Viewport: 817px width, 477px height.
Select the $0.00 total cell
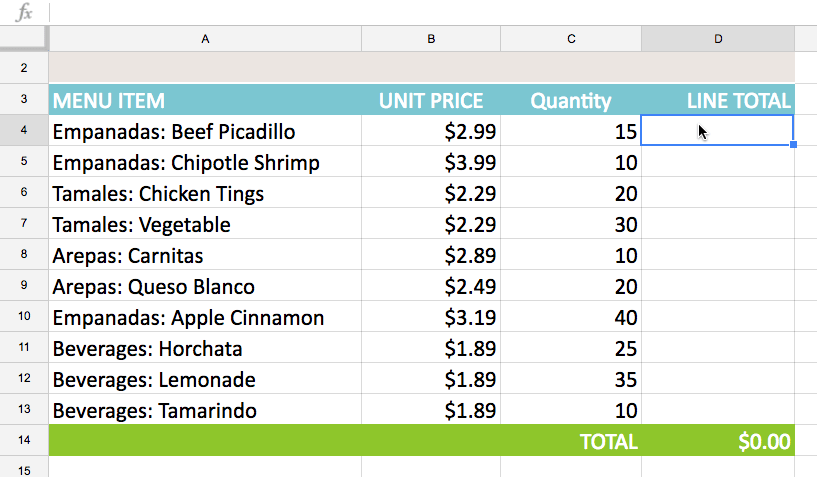[718, 441]
